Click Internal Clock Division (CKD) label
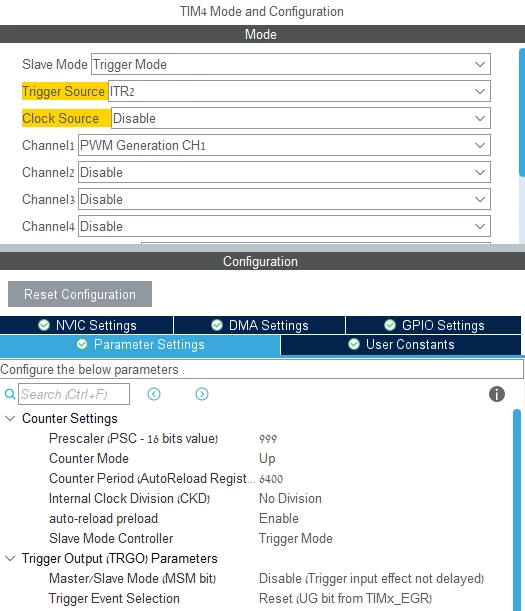This screenshot has height=611, width=525. pos(129,498)
